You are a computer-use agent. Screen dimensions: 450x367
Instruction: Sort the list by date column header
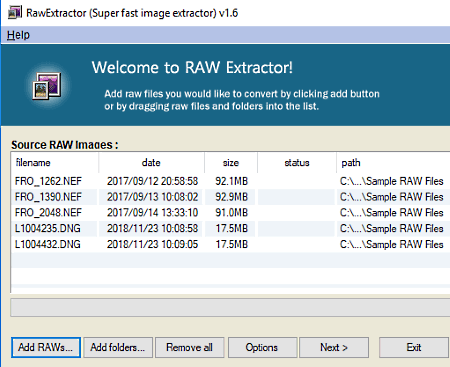(x=151, y=163)
